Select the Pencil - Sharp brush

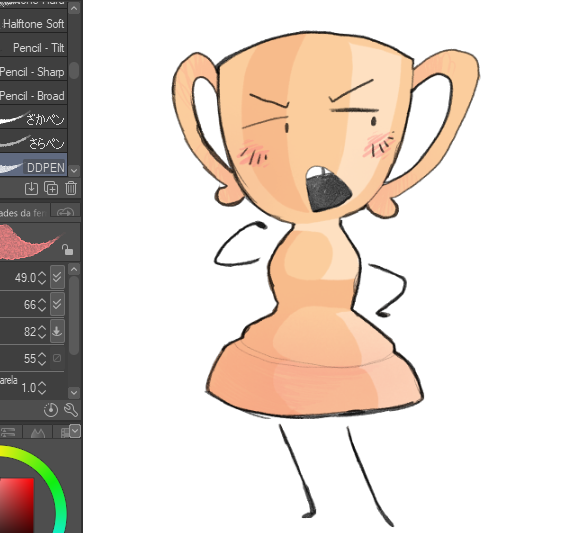pyautogui.click(x=33, y=71)
